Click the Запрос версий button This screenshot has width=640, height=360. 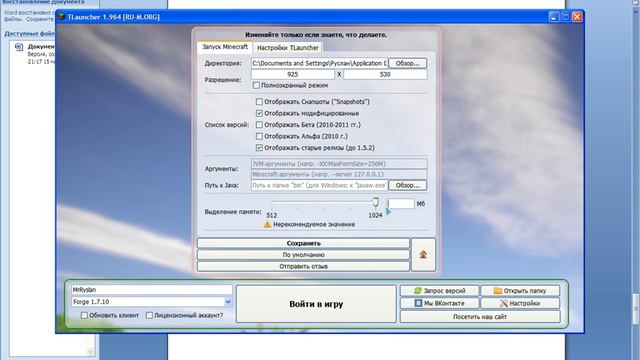coord(439,291)
